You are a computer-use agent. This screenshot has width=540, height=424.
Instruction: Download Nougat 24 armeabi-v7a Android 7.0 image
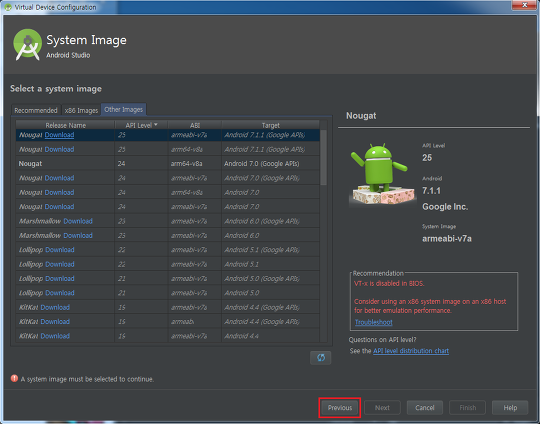59,207
